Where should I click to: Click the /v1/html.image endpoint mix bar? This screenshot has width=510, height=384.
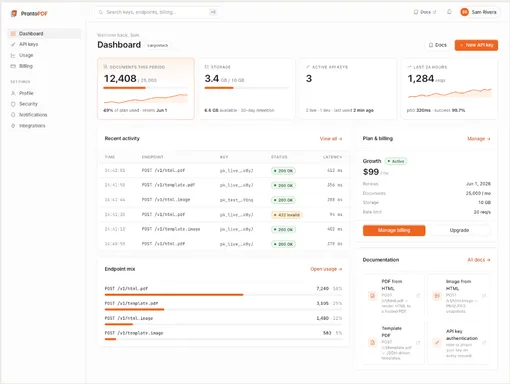click(223, 324)
